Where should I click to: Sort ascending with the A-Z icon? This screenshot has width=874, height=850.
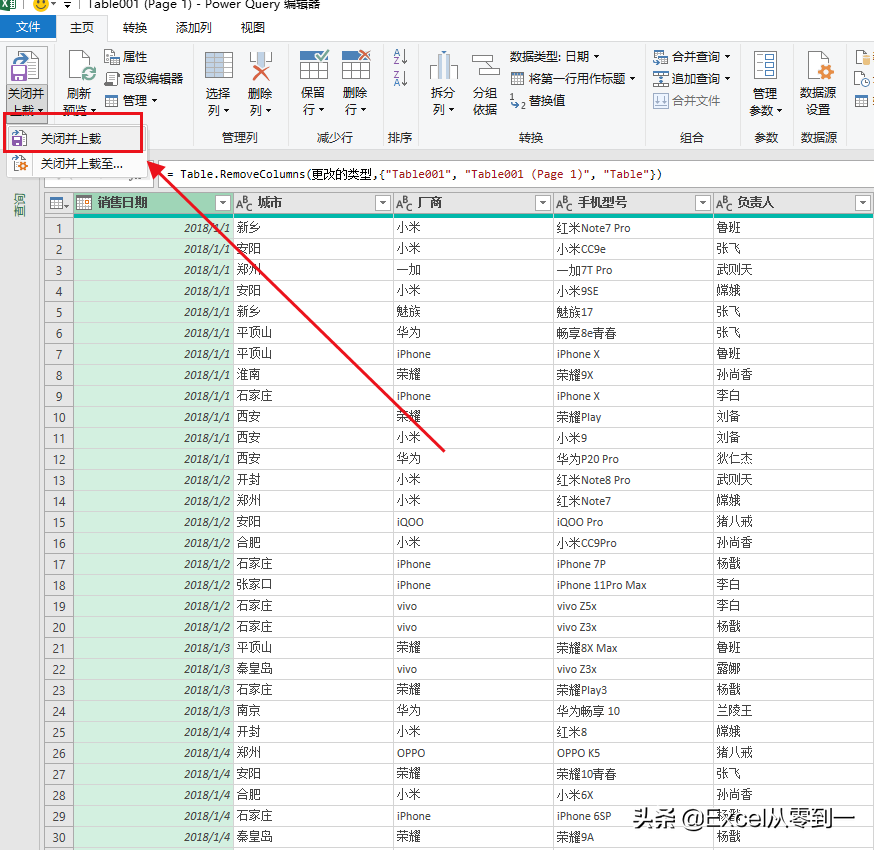(x=400, y=56)
